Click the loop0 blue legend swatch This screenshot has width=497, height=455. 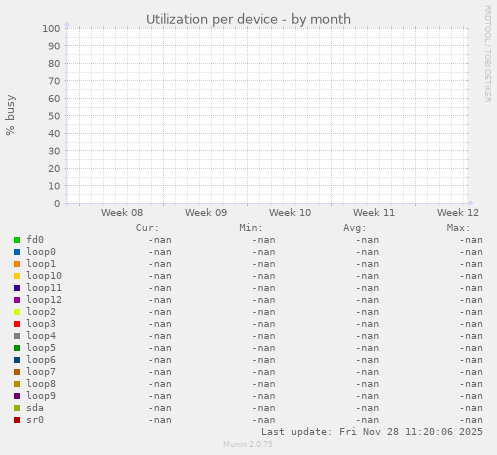coord(17,252)
